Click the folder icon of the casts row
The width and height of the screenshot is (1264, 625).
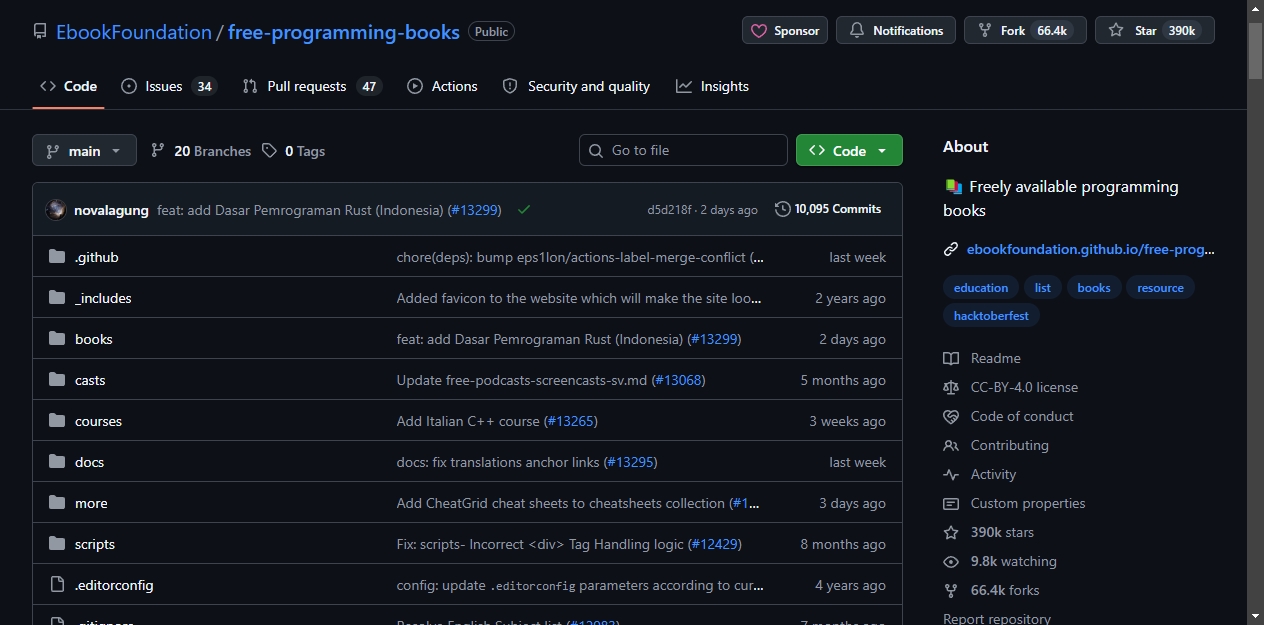[57, 380]
